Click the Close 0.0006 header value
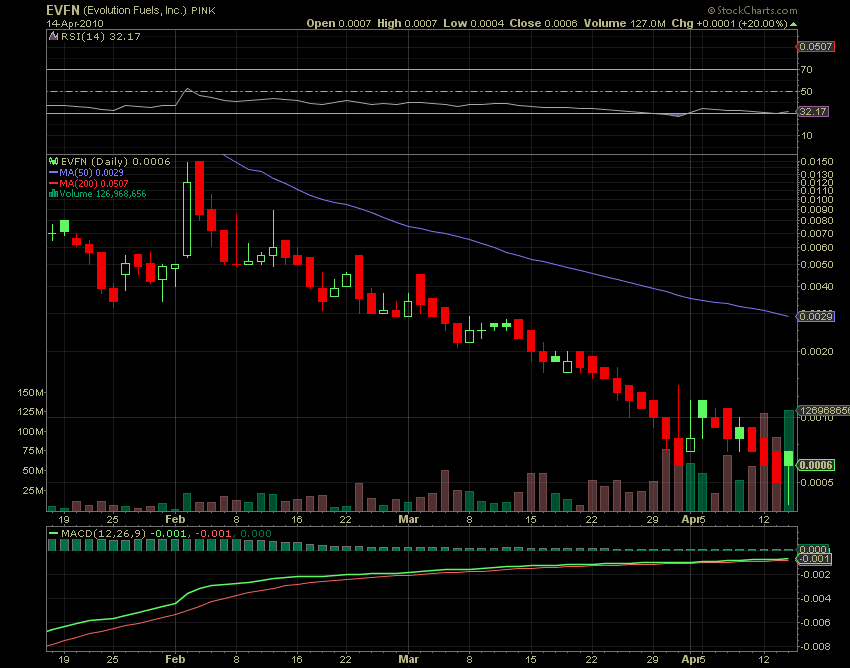This screenshot has width=850, height=668. [543, 23]
